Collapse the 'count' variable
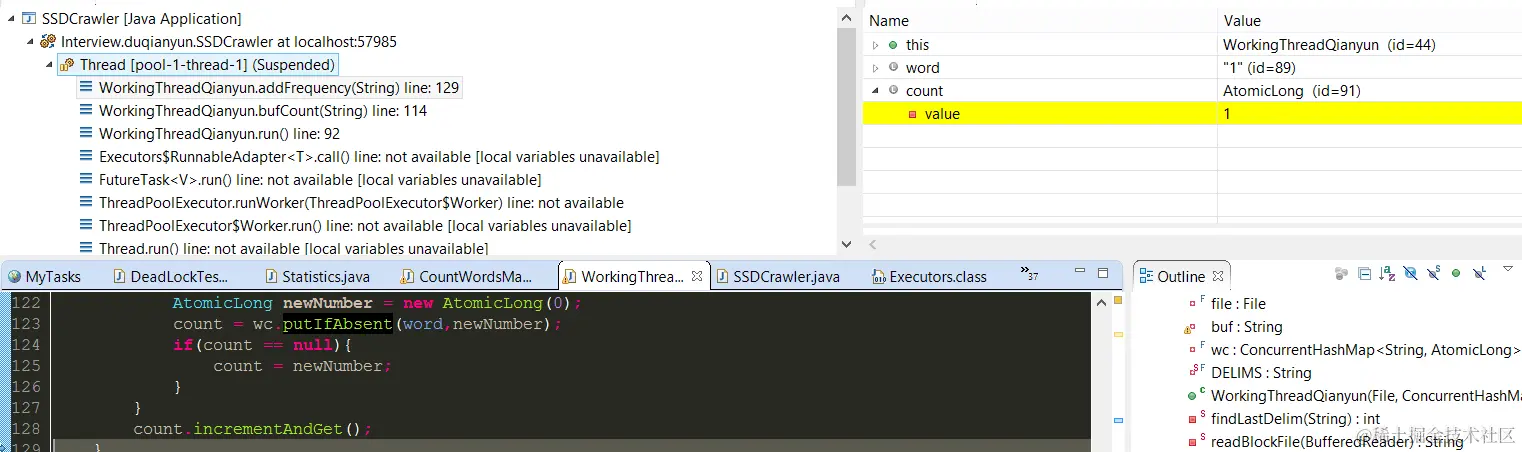Screen dimensions: 1522x452 [x=876, y=91]
